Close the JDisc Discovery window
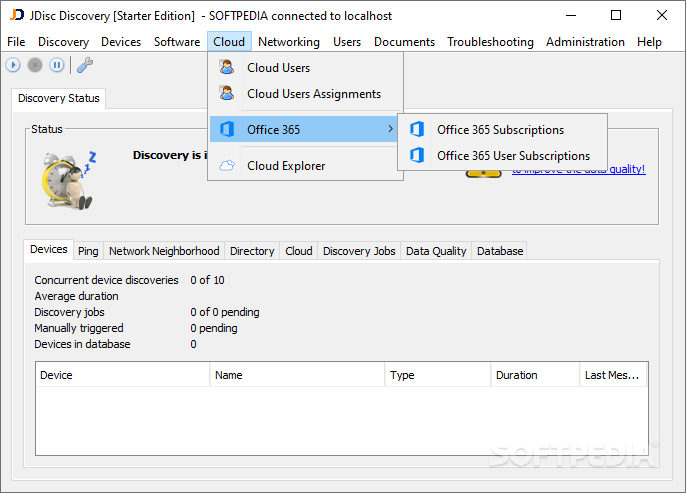Screen dimensions: 686x493 click(x=662, y=15)
